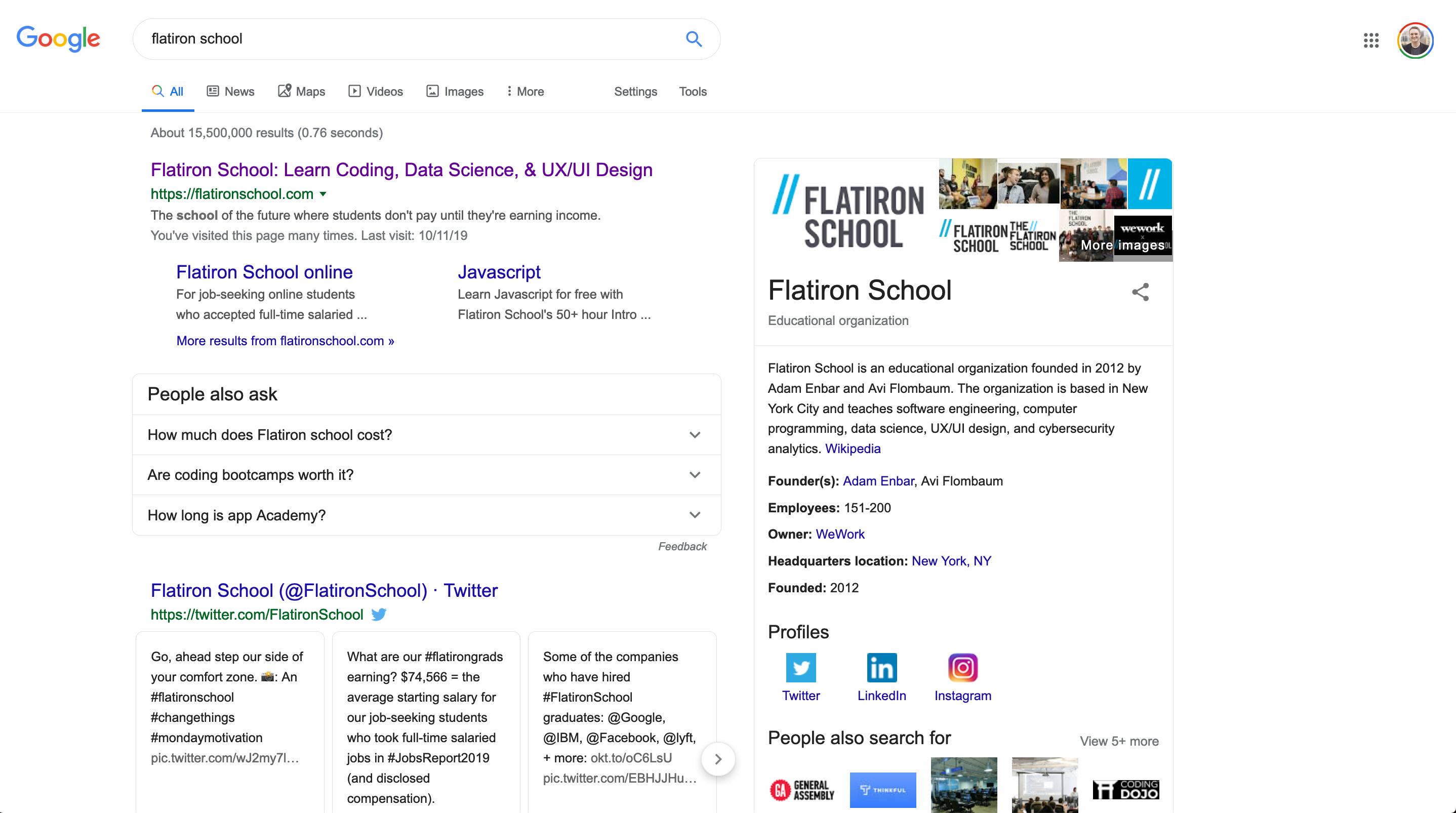The width and height of the screenshot is (1456, 813).
Task: Share the Flatiron School knowledge panel
Action: (1140, 292)
